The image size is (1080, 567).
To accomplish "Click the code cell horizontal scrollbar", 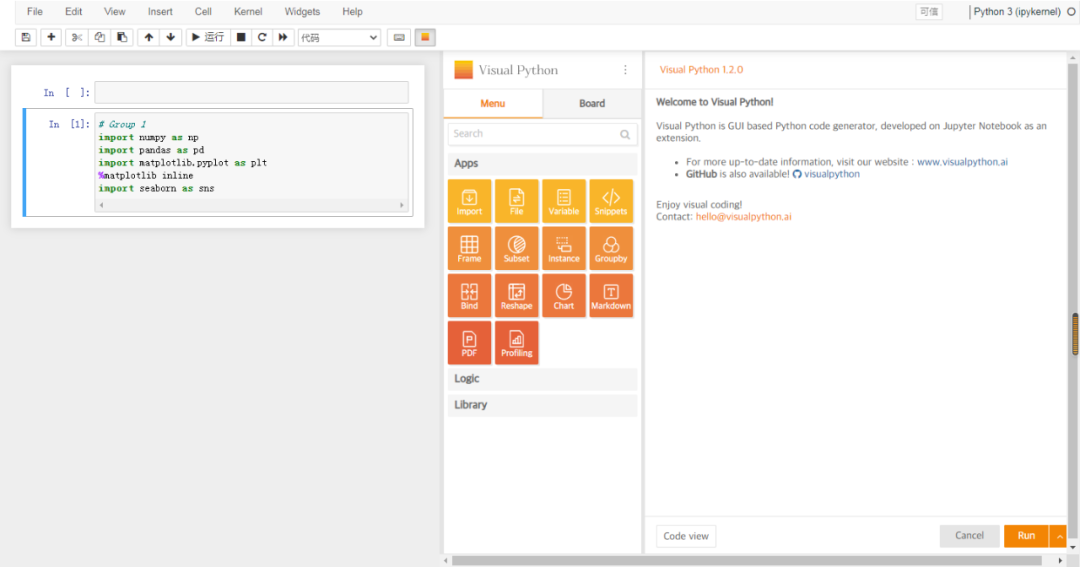I will click(251, 205).
